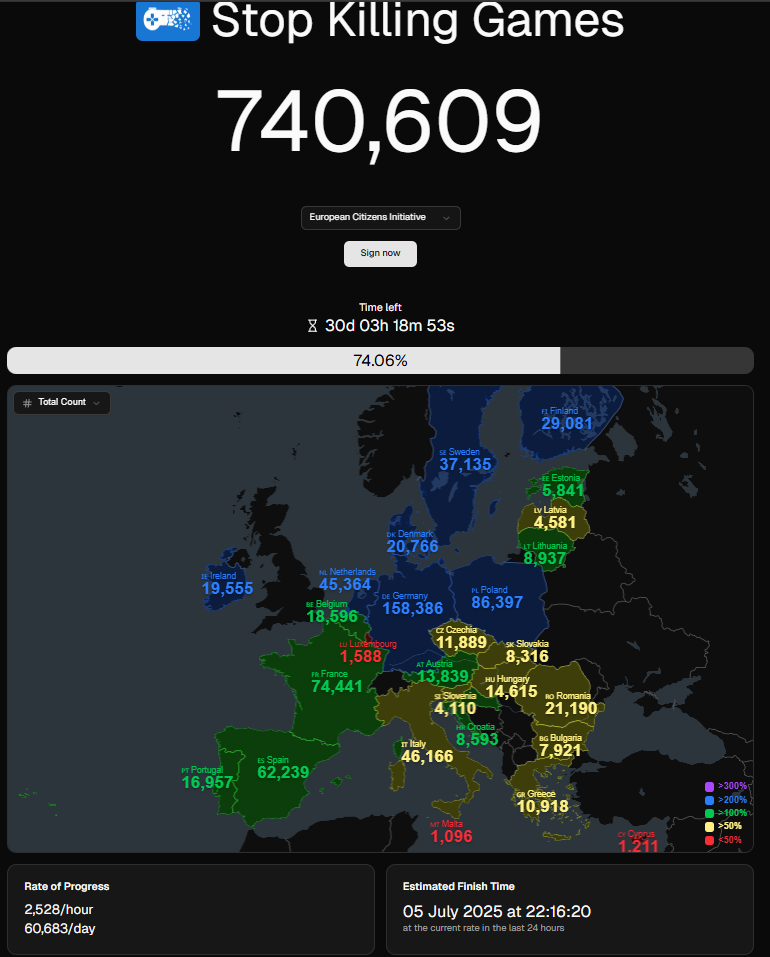Click Lithuania's 8,937 count on map
The height and width of the screenshot is (957, 770).
pyautogui.click(x=545, y=558)
